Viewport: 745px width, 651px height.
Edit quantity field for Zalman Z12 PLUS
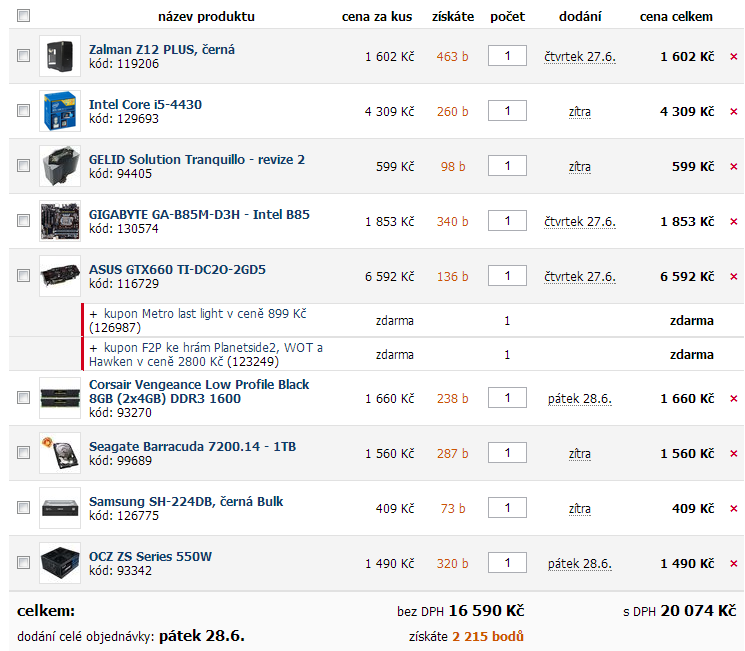507,56
